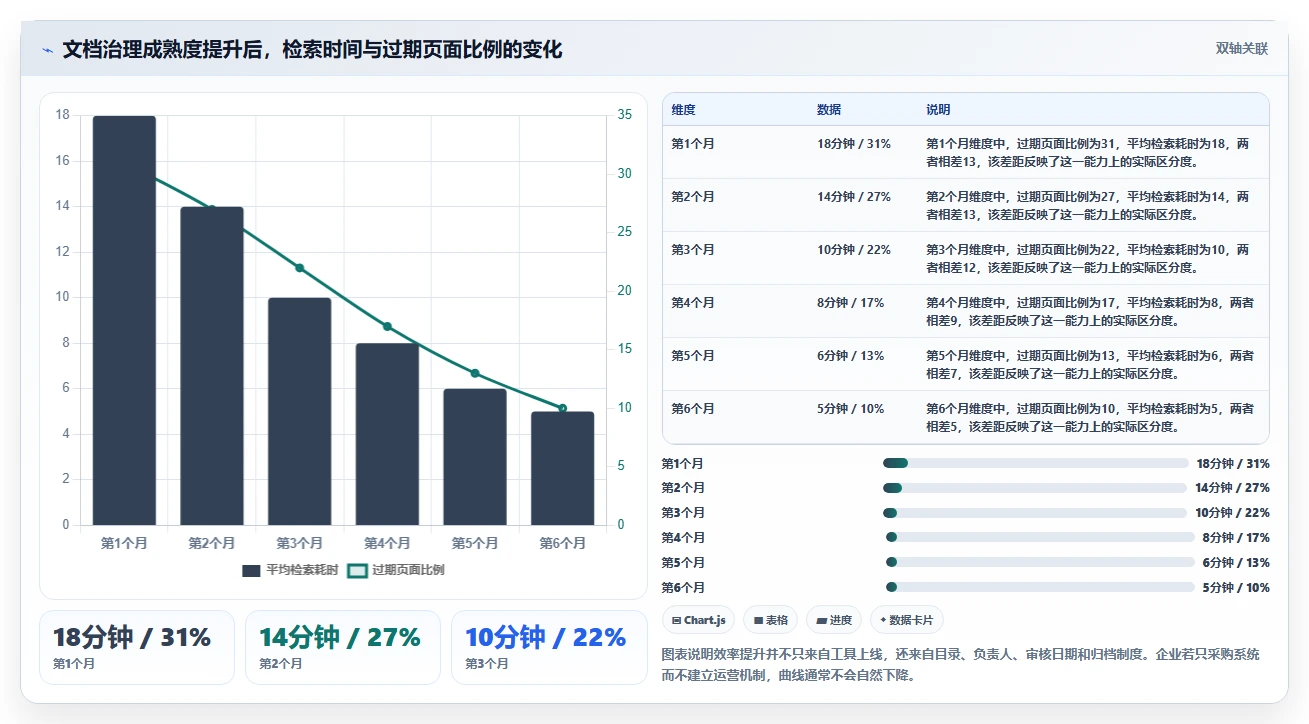Viewport: 1309px width, 724px height.
Task: Click the progress value 5分钟 / 10%
Action: [1236, 588]
